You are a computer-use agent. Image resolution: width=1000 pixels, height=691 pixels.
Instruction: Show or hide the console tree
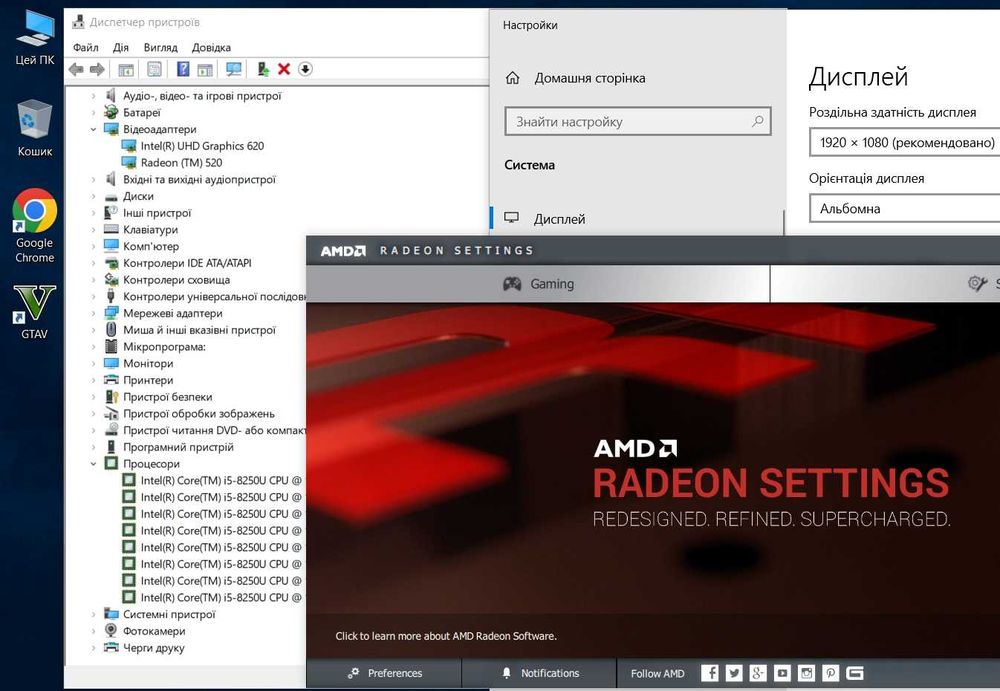[x=126, y=69]
